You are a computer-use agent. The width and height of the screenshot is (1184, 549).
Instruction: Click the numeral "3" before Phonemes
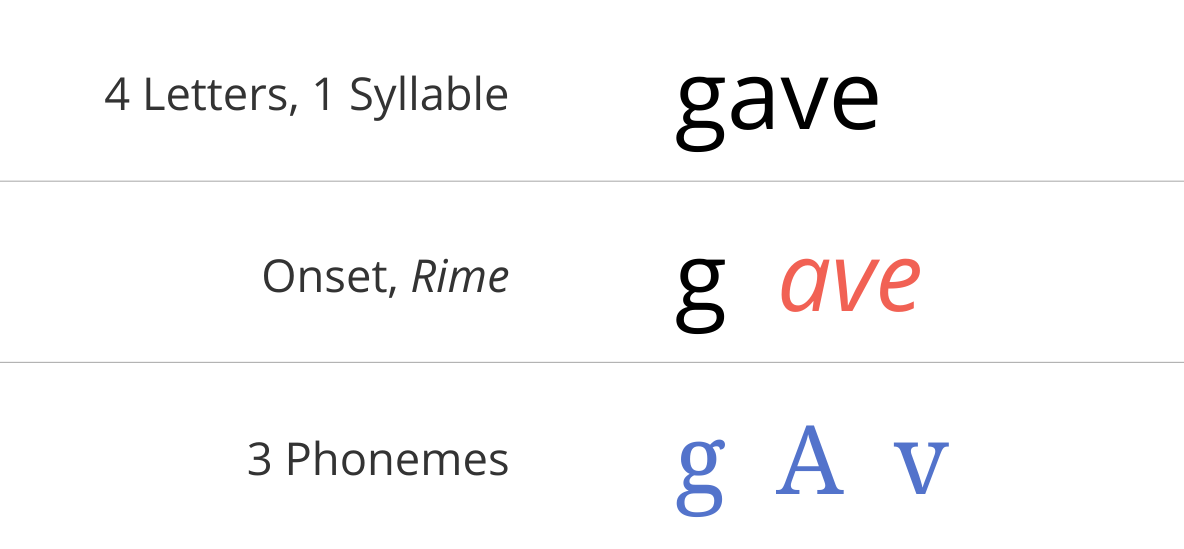(259, 460)
